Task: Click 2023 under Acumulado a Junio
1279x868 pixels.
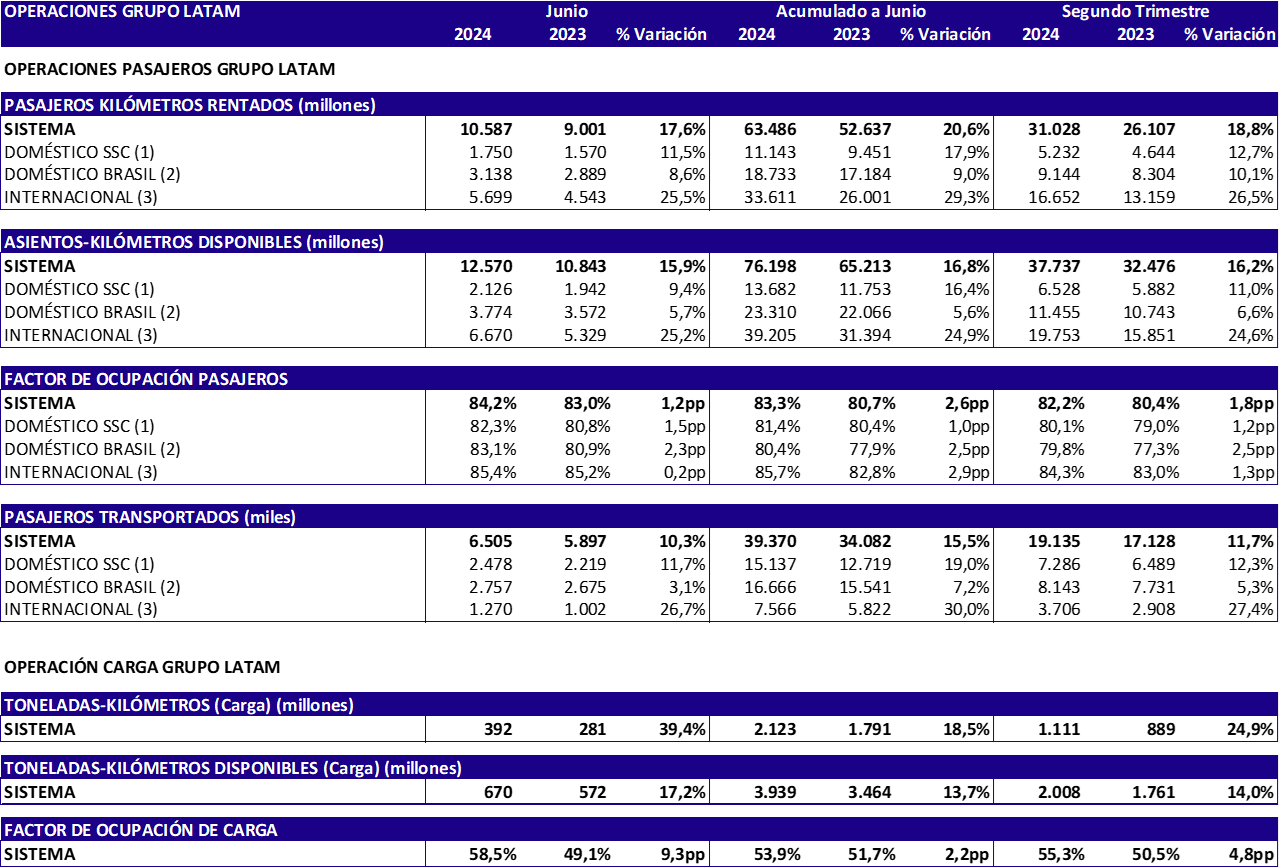Action: point(852,34)
